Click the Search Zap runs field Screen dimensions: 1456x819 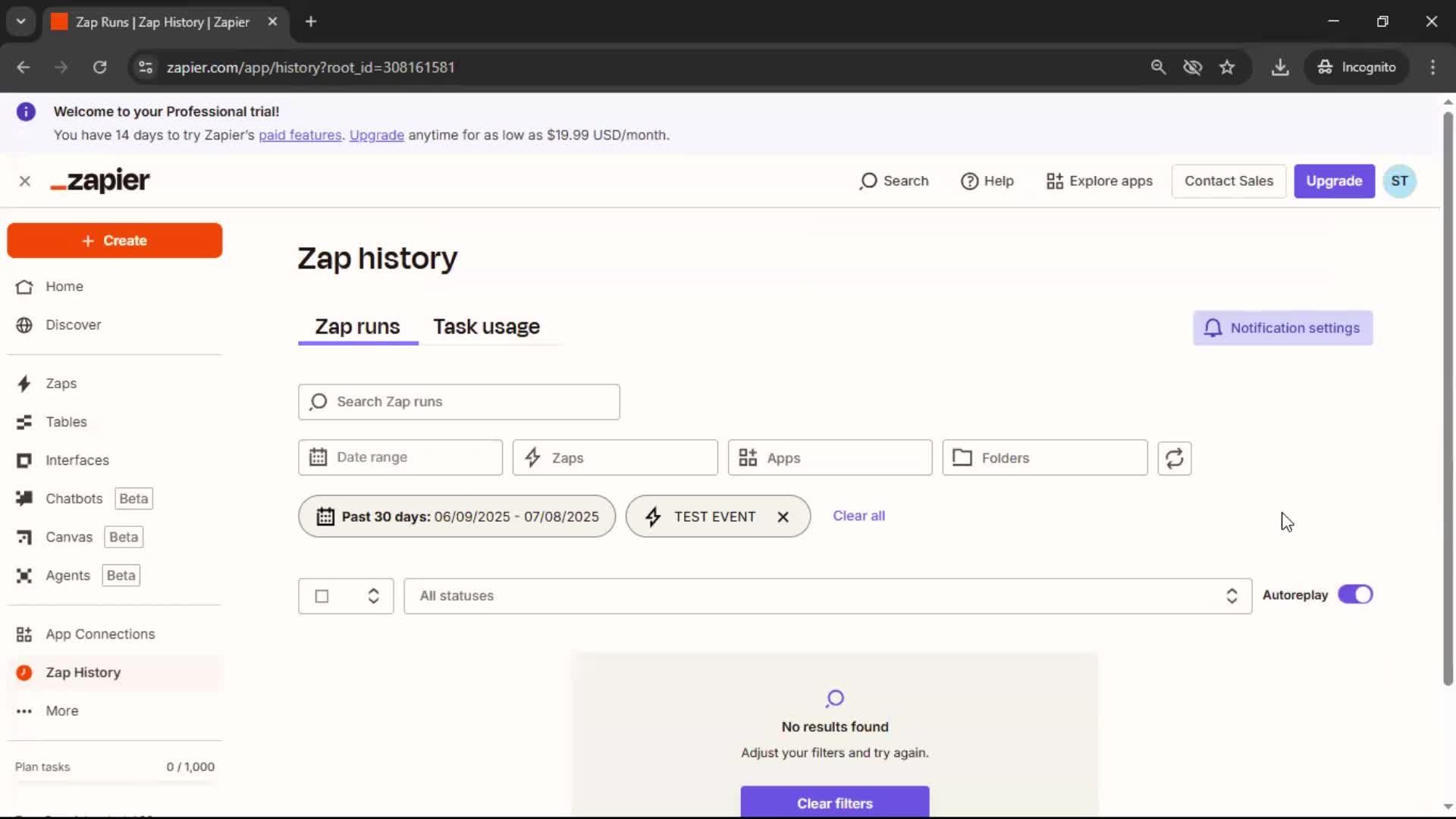[459, 402]
